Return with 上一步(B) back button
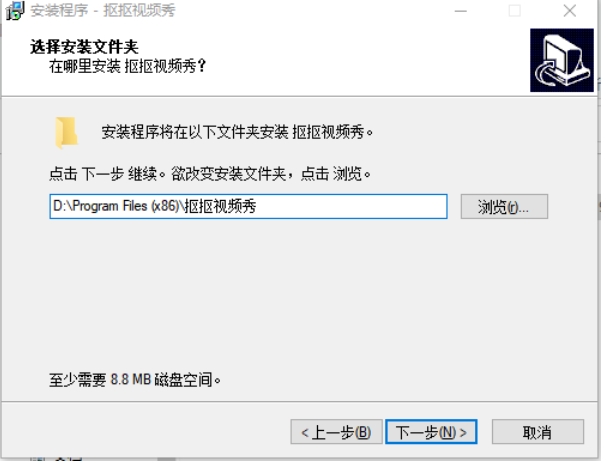 click(336, 432)
